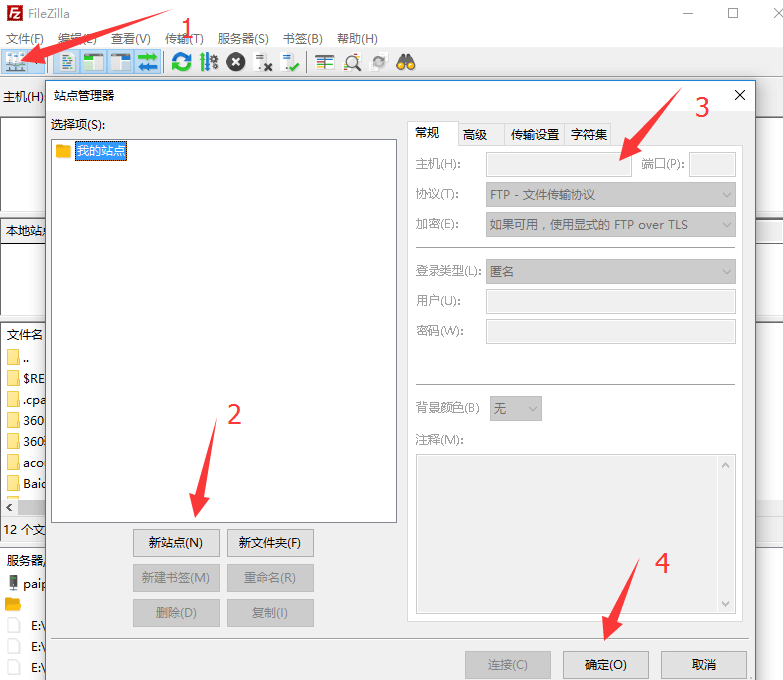Refresh file lists with the green arrows icon
The height and width of the screenshot is (680, 783).
click(181, 62)
